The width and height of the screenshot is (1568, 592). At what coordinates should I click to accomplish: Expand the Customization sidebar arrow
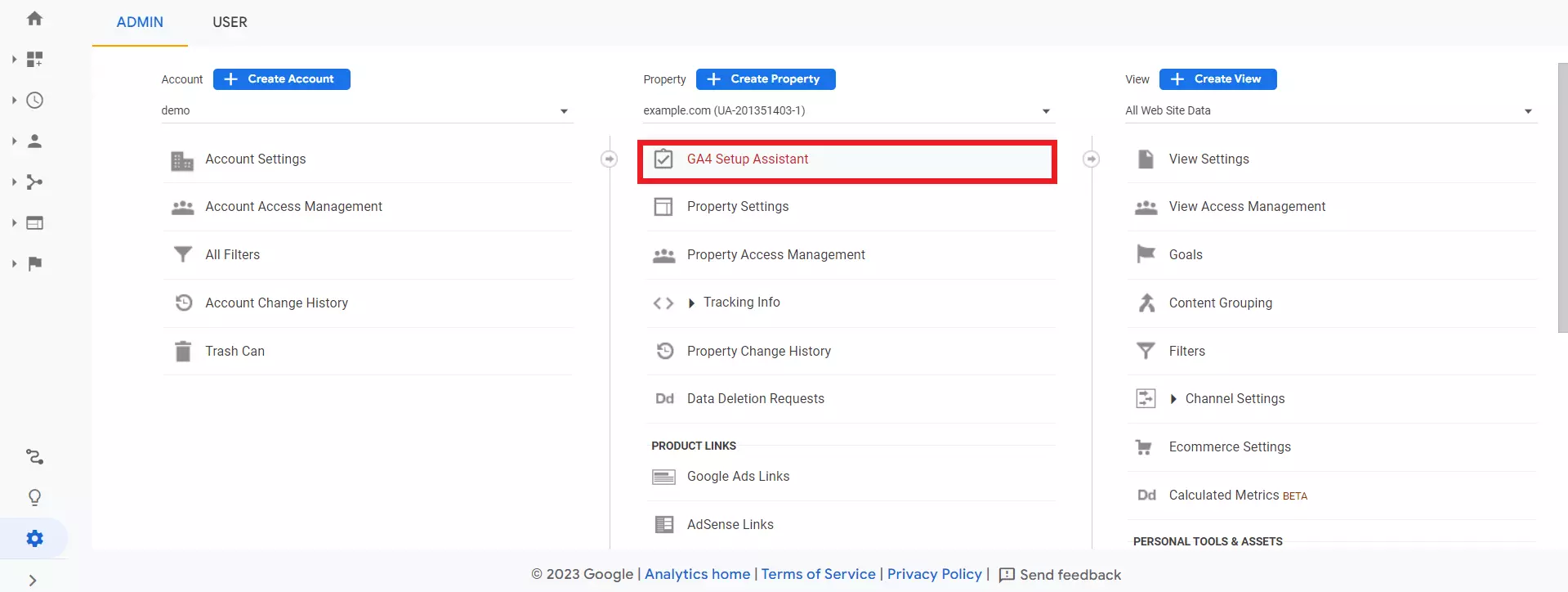click(x=14, y=59)
